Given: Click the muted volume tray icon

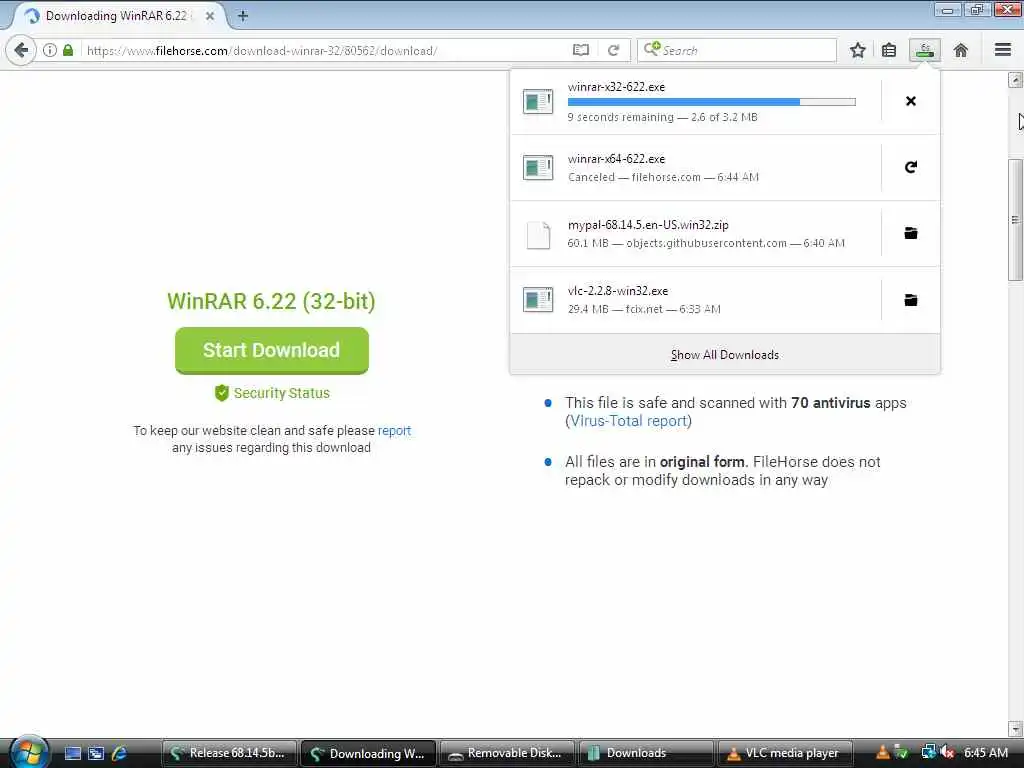Looking at the screenshot, I should [x=946, y=753].
